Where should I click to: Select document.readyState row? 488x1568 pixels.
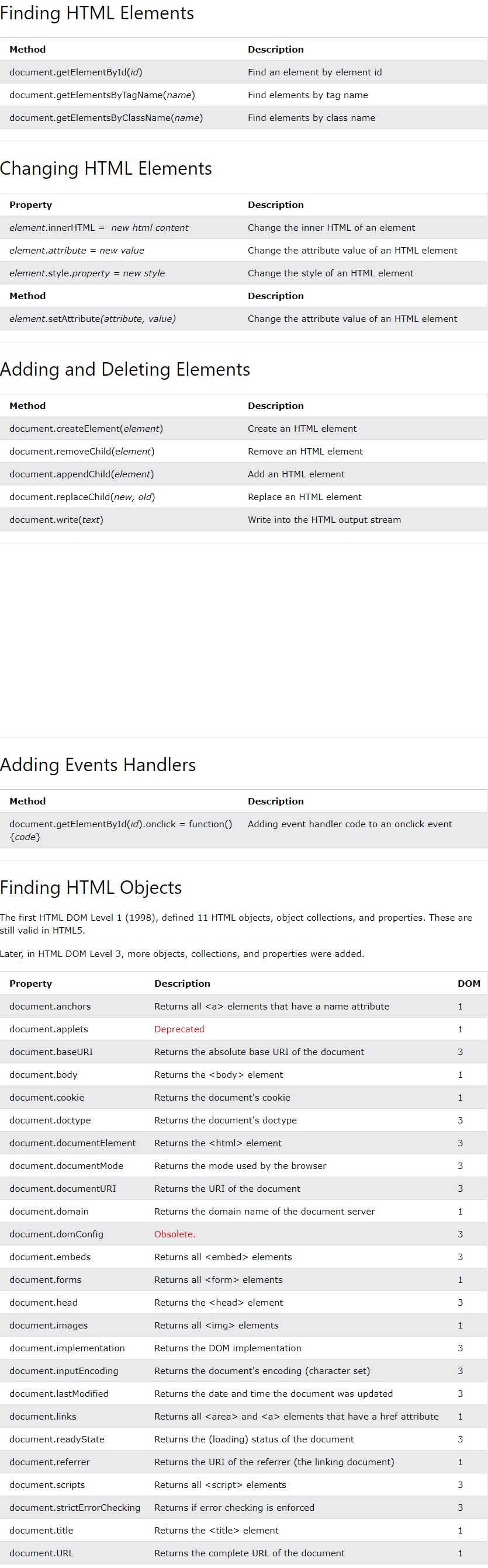click(x=244, y=1439)
